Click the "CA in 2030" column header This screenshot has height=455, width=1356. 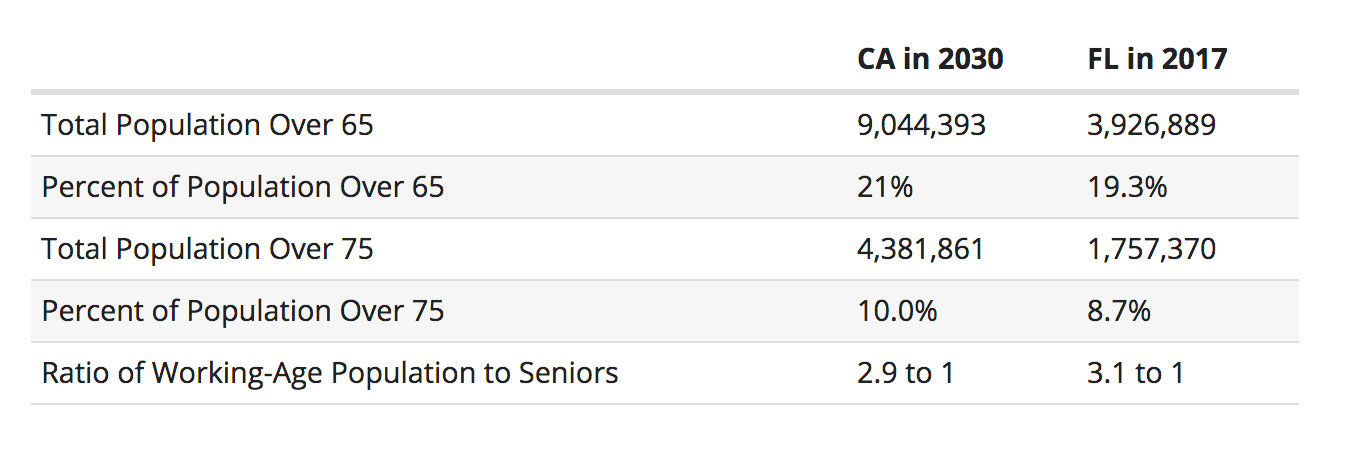930,60
